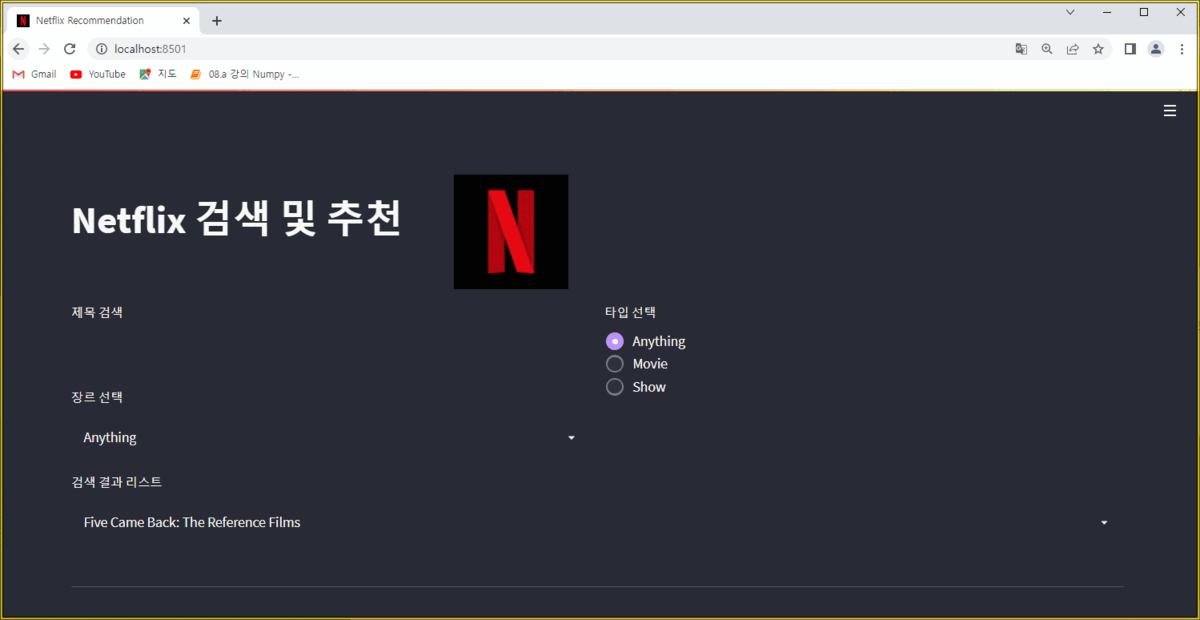The height and width of the screenshot is (620, 1200).
Task: Select the Anything type option
Action: pyautogui.click(x=614, y=340)
